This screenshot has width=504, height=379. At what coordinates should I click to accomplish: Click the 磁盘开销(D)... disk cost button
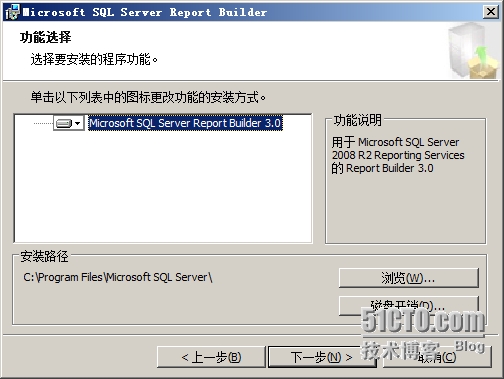point(409,305)
